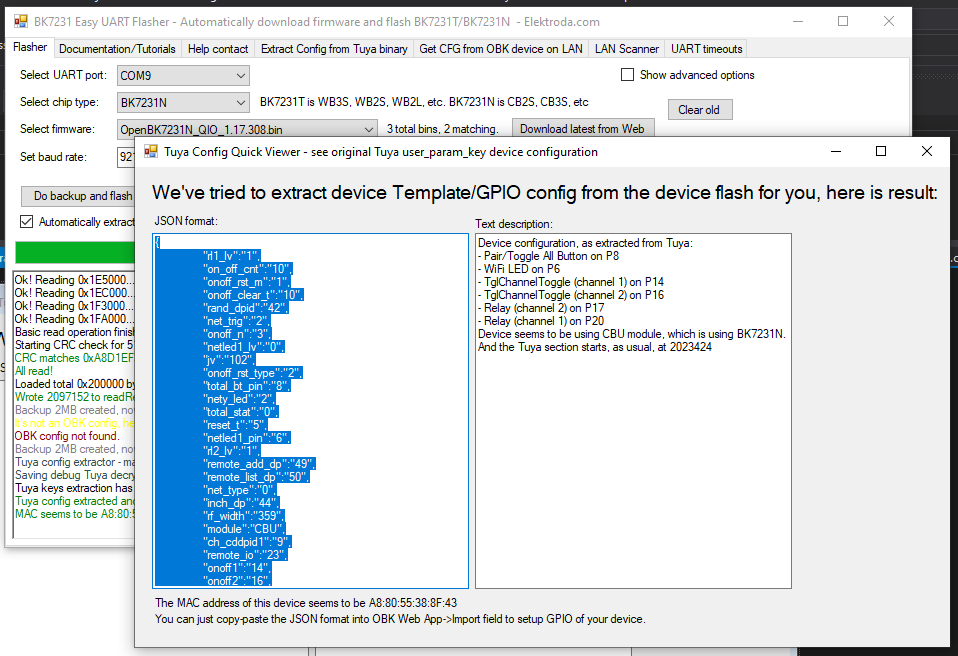Open the firmware OpenBK7231N_QIO dropdown

click(247, 129)
